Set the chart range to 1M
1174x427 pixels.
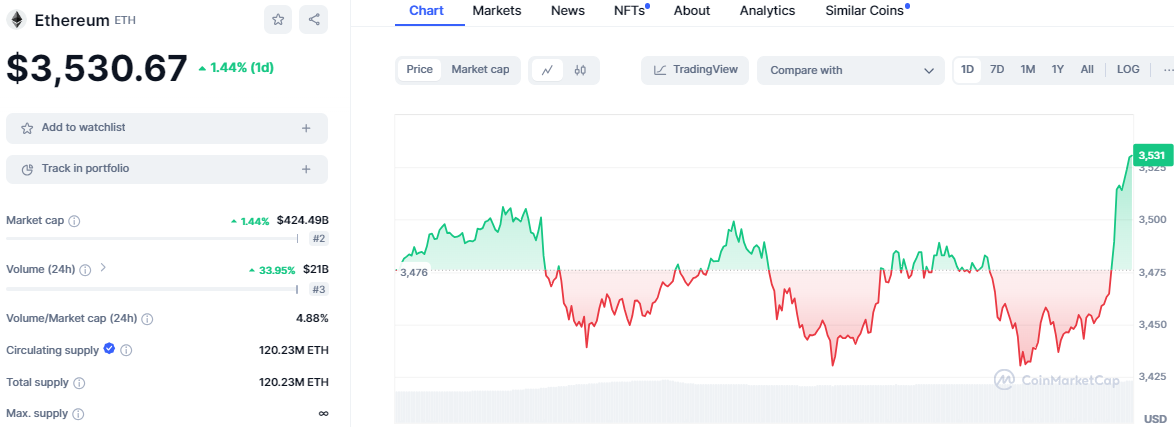tap(1027, 70)
